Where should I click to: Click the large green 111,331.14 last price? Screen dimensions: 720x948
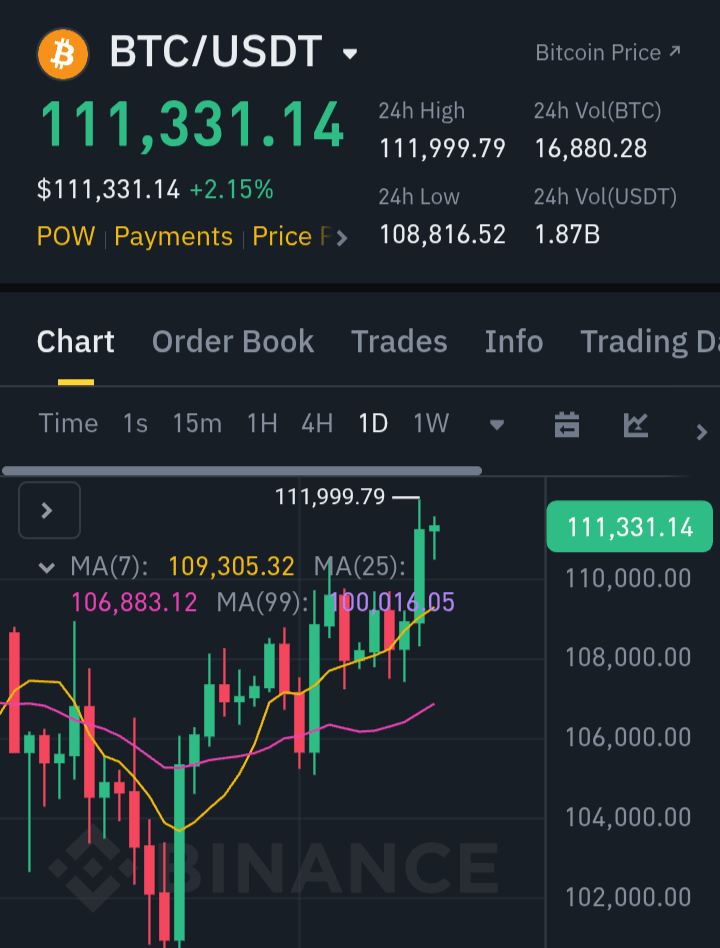coord(192,126)
